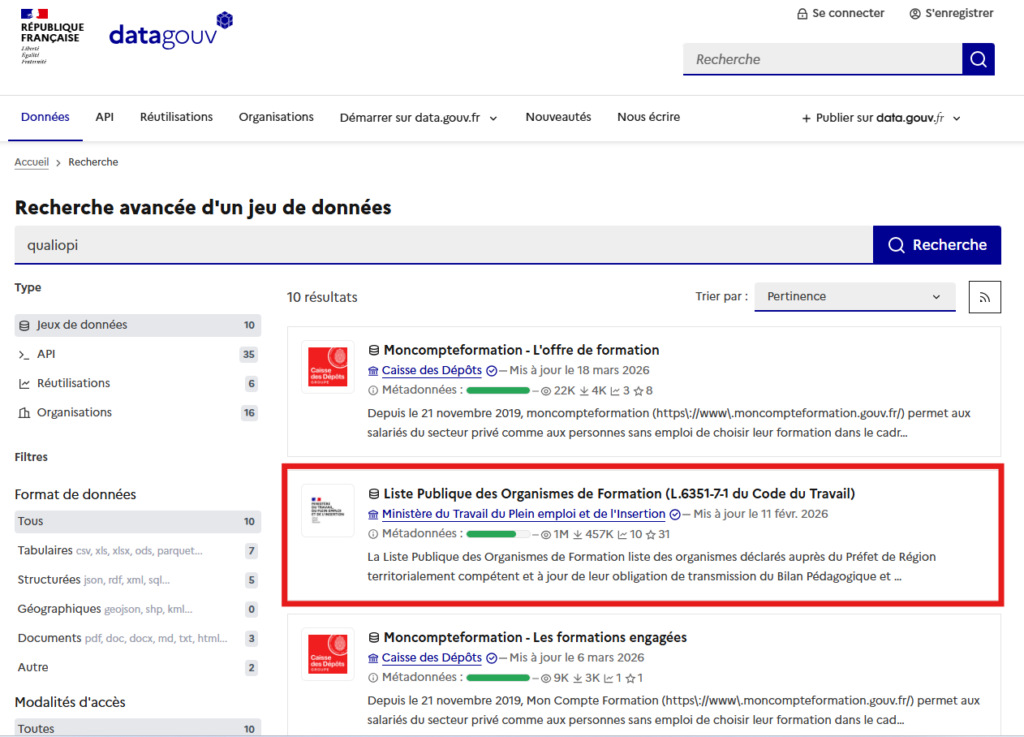This screenshot has width=1024, height=737.
Task: Click the user icon beside S'enregistrer
Action: point(915,14)
